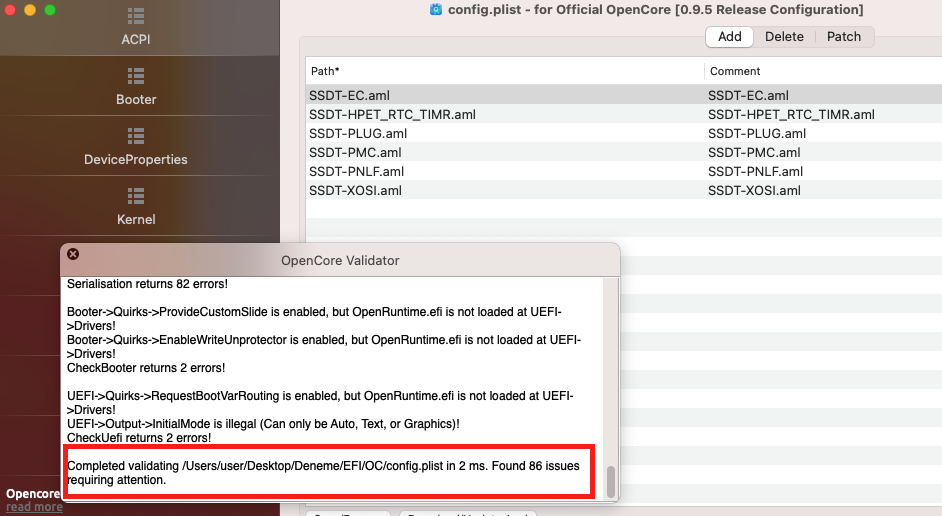The image size is (942, 516).
Task: Select the SSDT-HPET_RTC_TIMR.aml path row
Action: click(x=392, y=114)
